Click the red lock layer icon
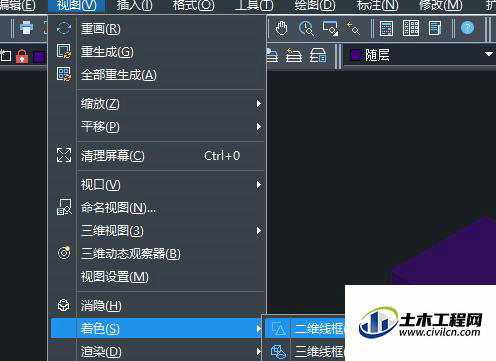 pyautogui.click(x=22, y=56)
